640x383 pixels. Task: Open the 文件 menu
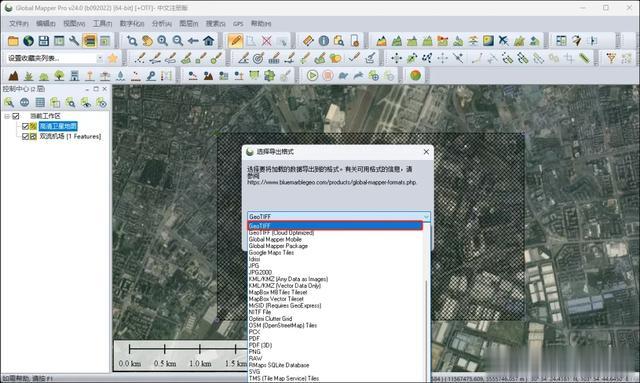pyautogui.click(x=19, y=24)
